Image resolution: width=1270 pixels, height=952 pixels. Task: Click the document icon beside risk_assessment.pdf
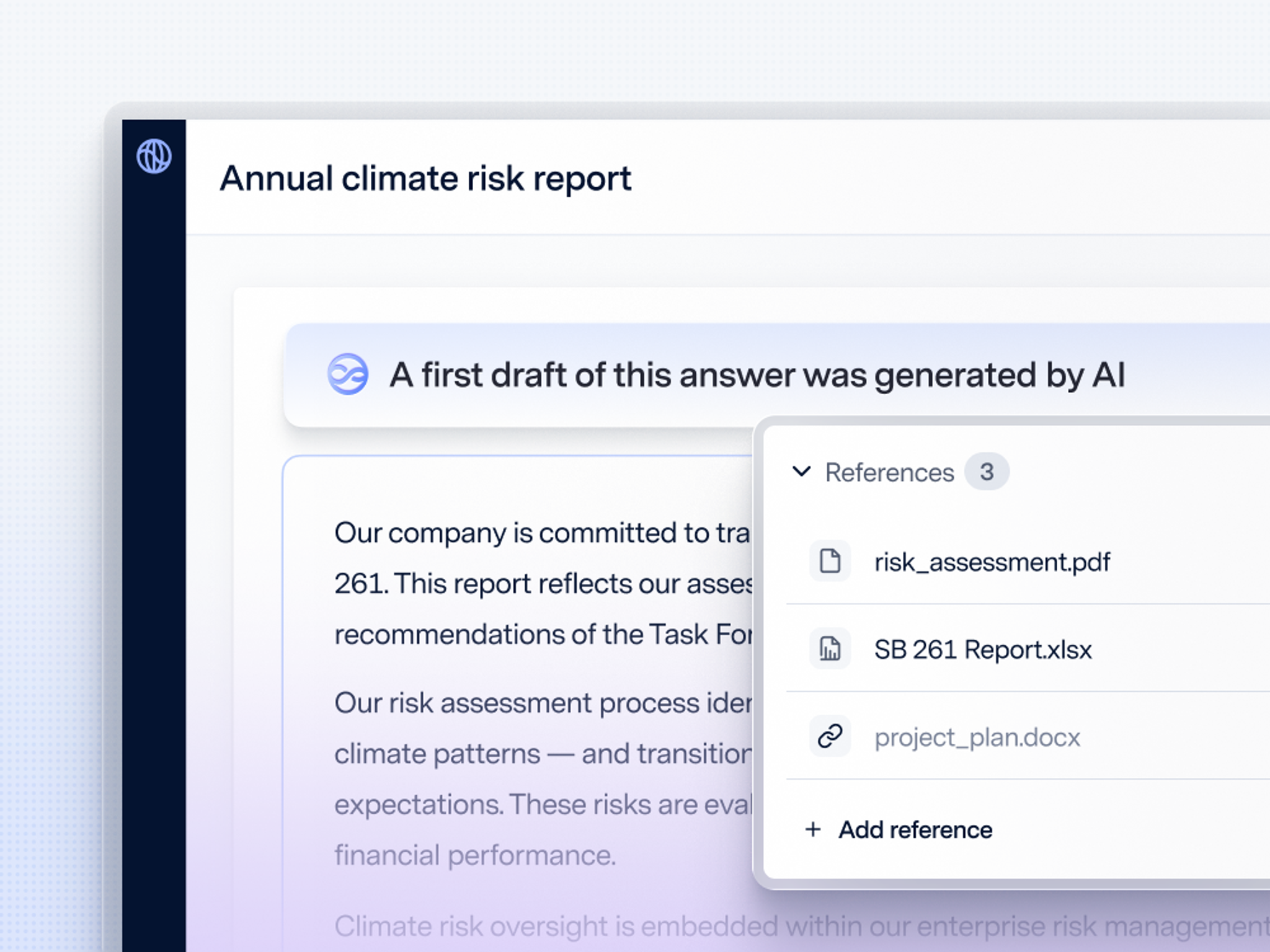point(830,561)
